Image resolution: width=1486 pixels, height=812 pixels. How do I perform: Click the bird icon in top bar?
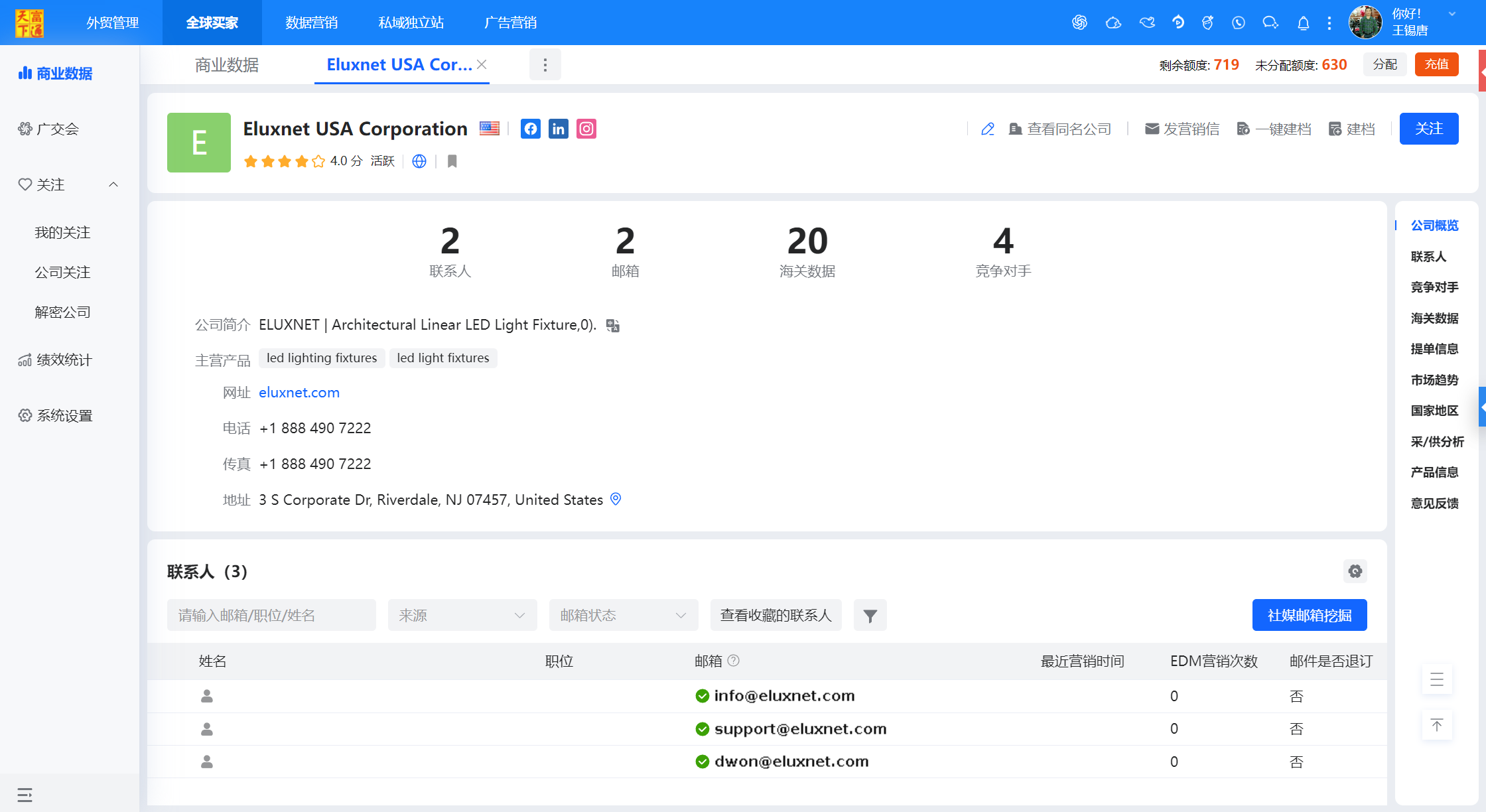coord(1147,23)
